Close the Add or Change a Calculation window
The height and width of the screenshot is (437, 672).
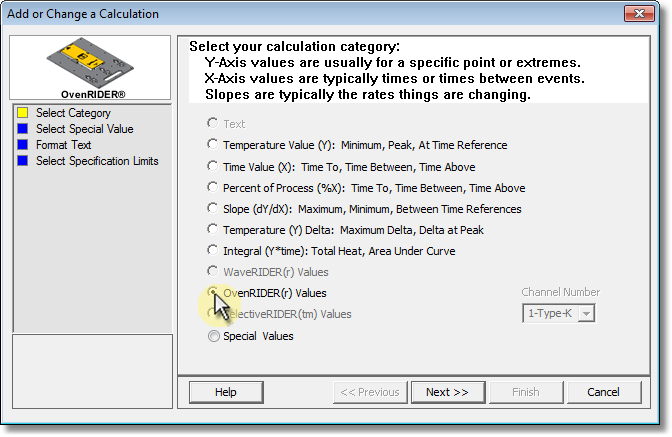pos(639,14)
